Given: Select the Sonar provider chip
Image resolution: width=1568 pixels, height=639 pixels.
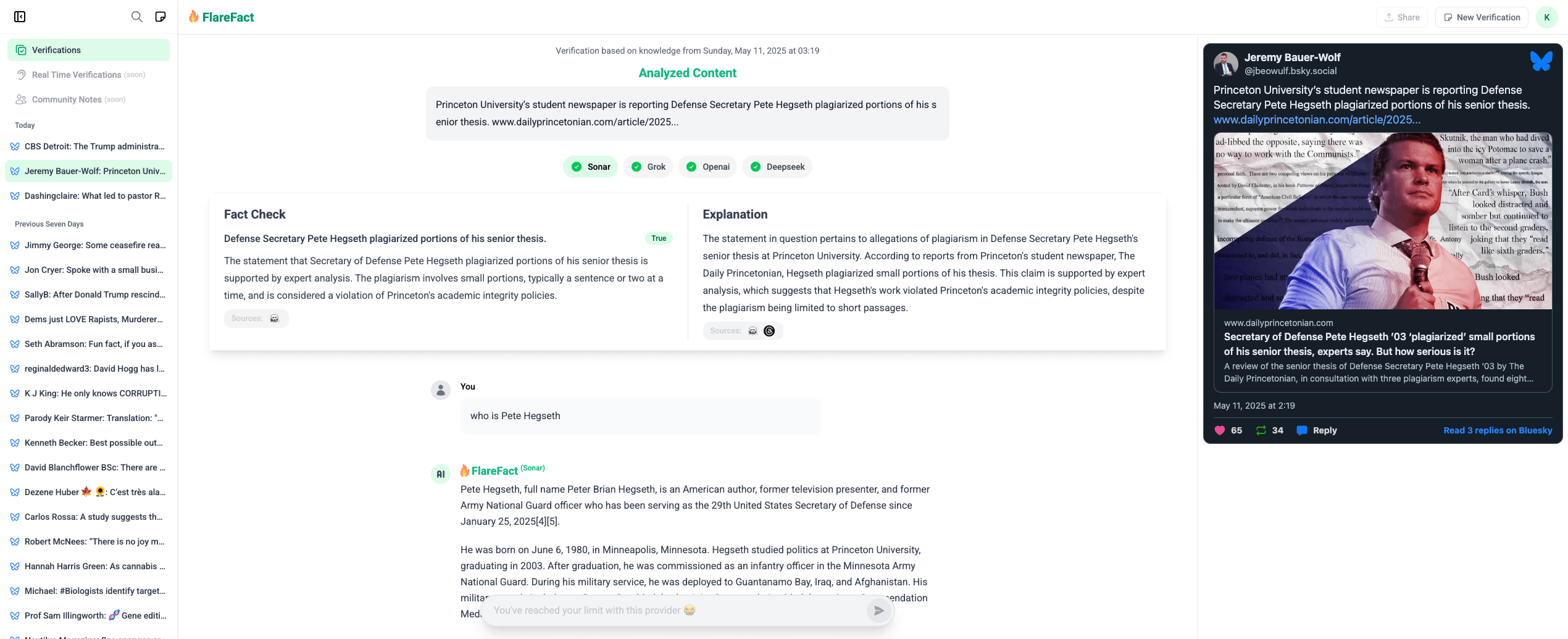Looking at the screenshot, I should pyautogui.click(x=590, y=167).
